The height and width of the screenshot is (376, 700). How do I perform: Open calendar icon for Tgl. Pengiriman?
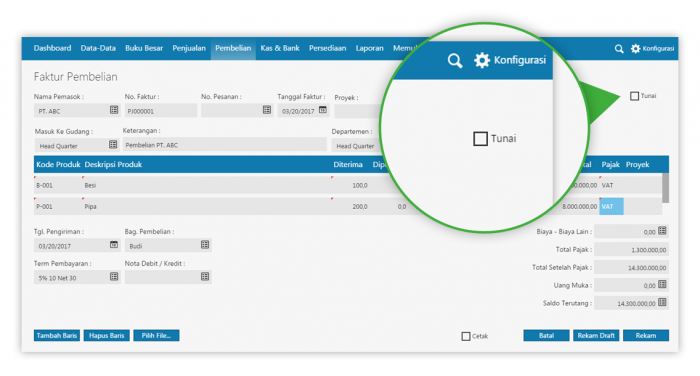114,245
